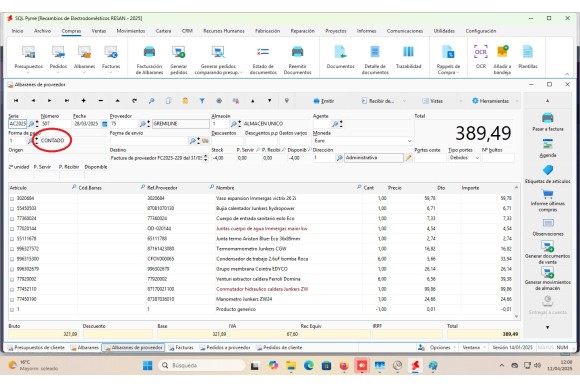Add new record with plus icon
The height and width of the screenshot is (387, 580).
84,101
